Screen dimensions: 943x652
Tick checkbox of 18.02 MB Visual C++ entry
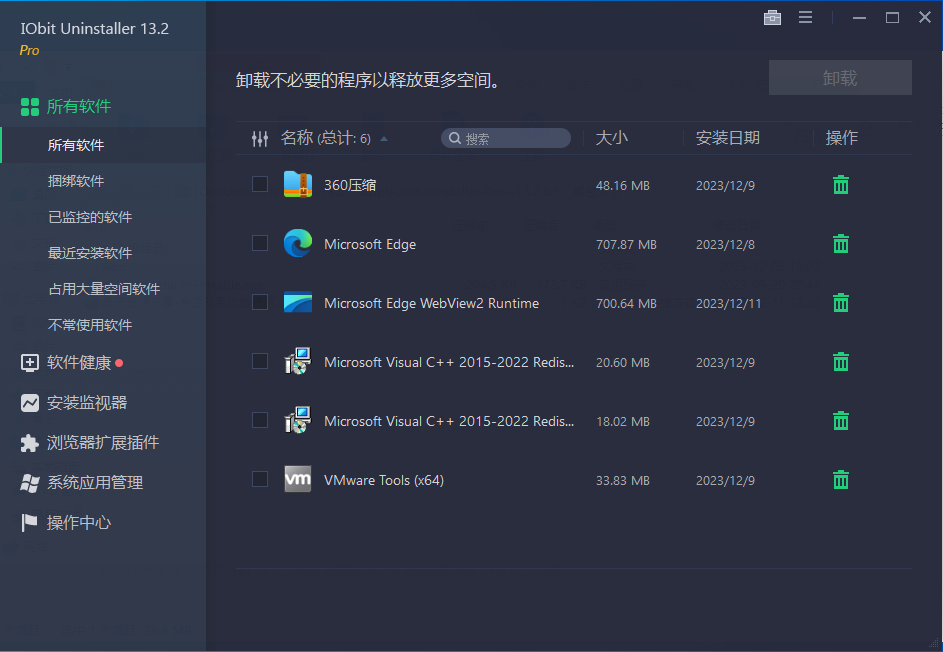click(x=260, y=420)
